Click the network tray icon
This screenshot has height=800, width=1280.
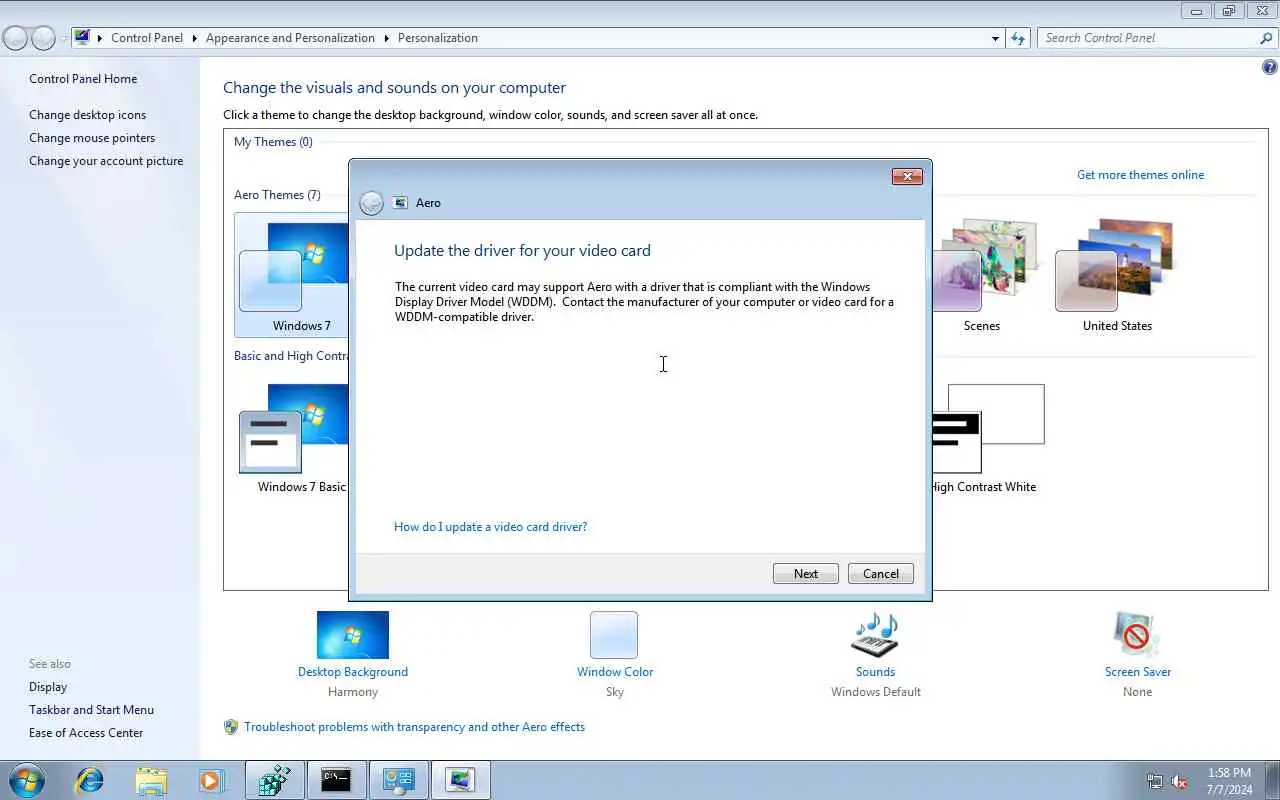coord(1155,781)
